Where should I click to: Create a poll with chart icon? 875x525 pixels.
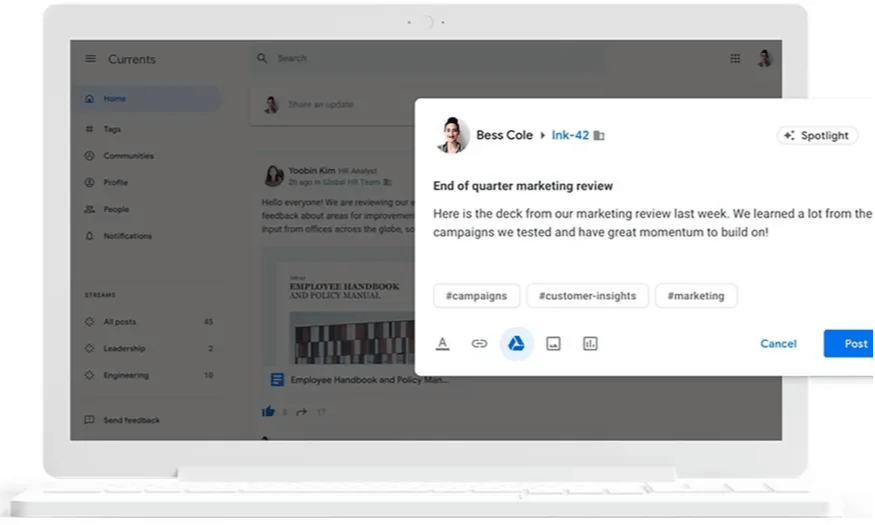pyautogui.click(x=590, y=344)
